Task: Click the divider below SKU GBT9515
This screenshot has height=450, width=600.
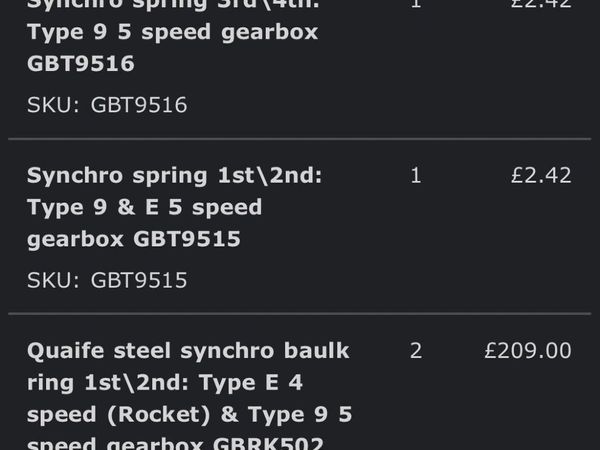Action: (x=300, y=313)
